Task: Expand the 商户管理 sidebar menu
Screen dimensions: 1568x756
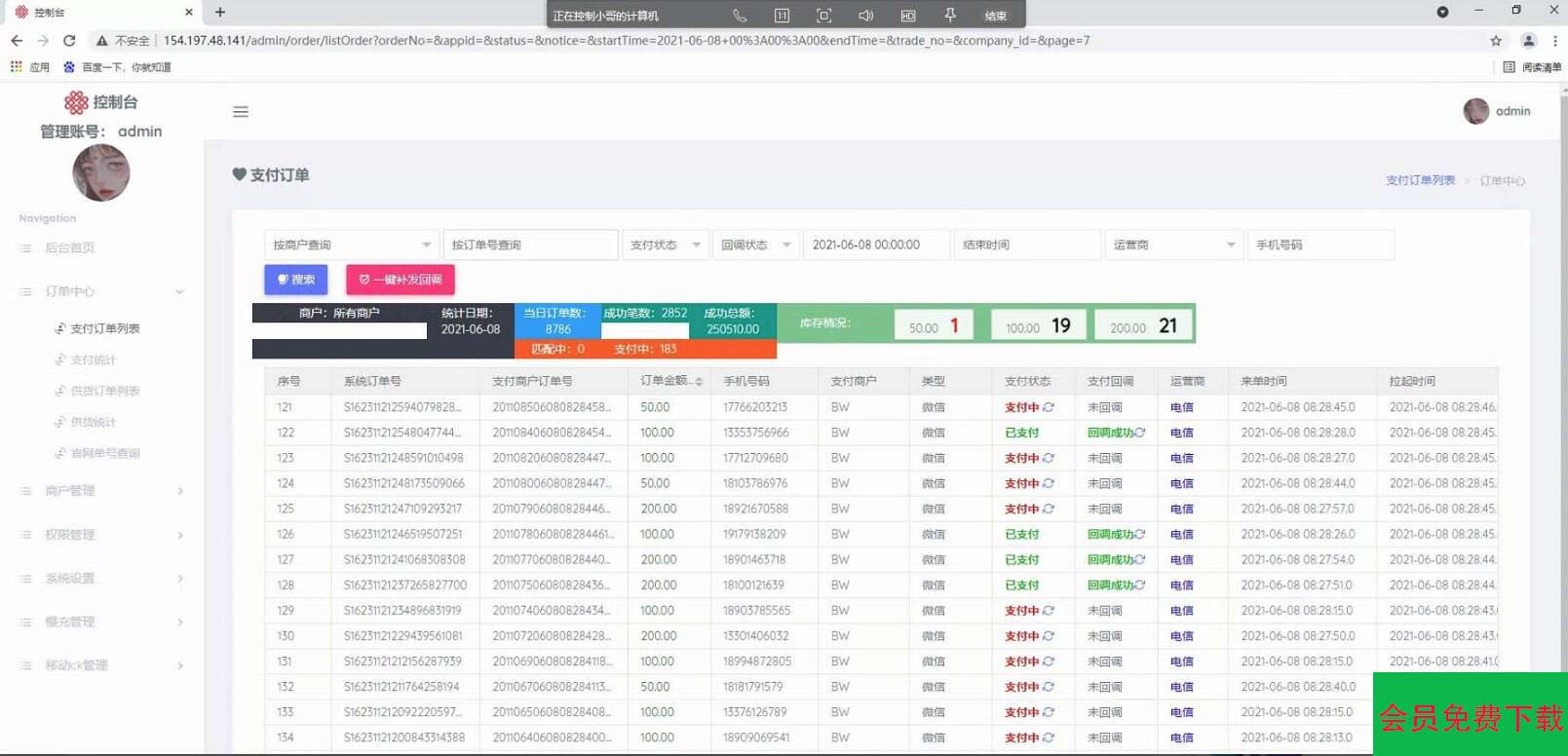Action: click(x=102, y=491)
